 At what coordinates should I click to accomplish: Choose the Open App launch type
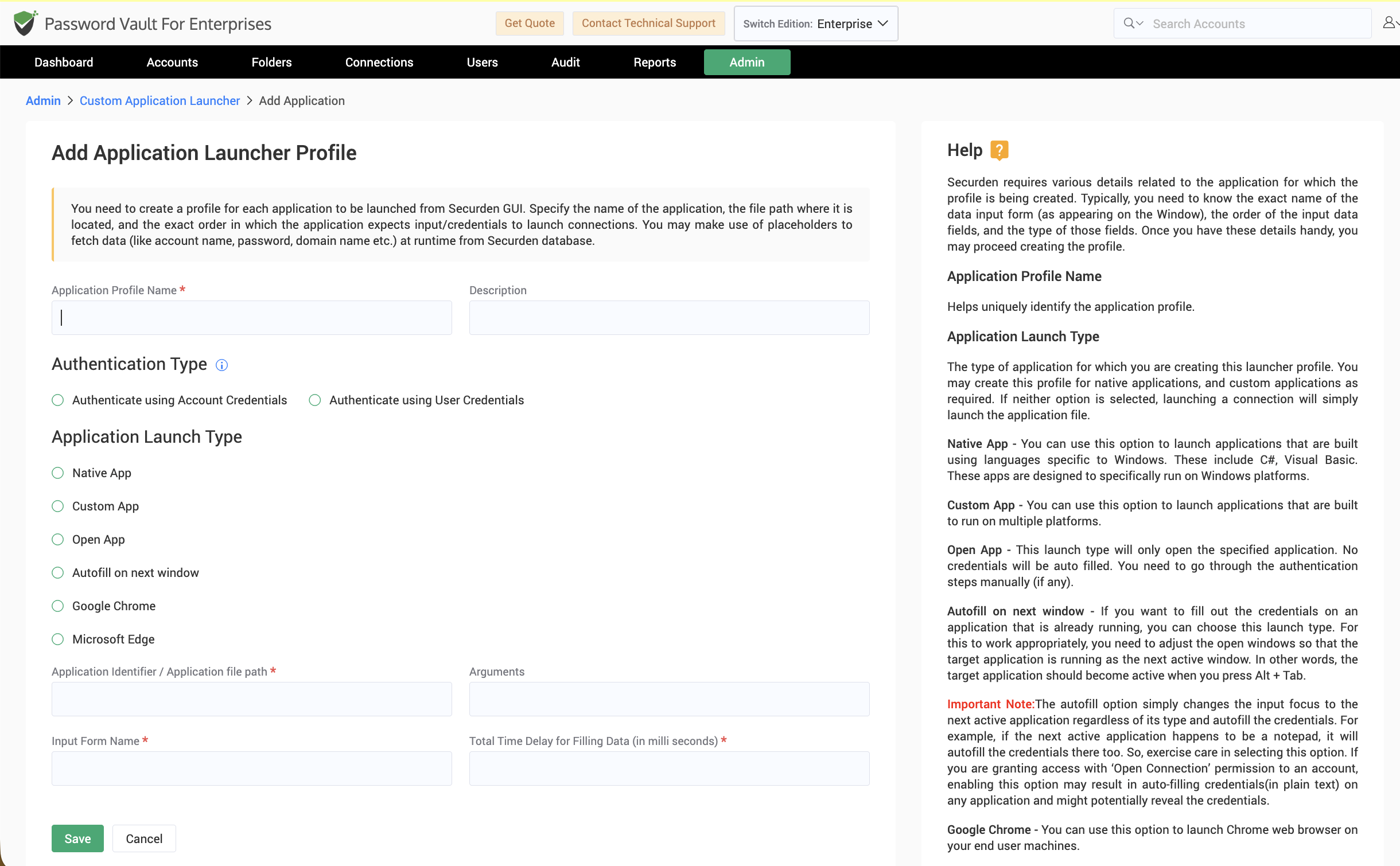[x=58, y=540]
